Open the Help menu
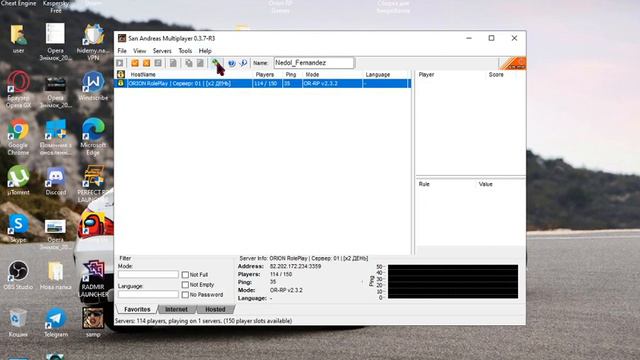The height and width of the screenshot is (360, 640). [205, 51]
